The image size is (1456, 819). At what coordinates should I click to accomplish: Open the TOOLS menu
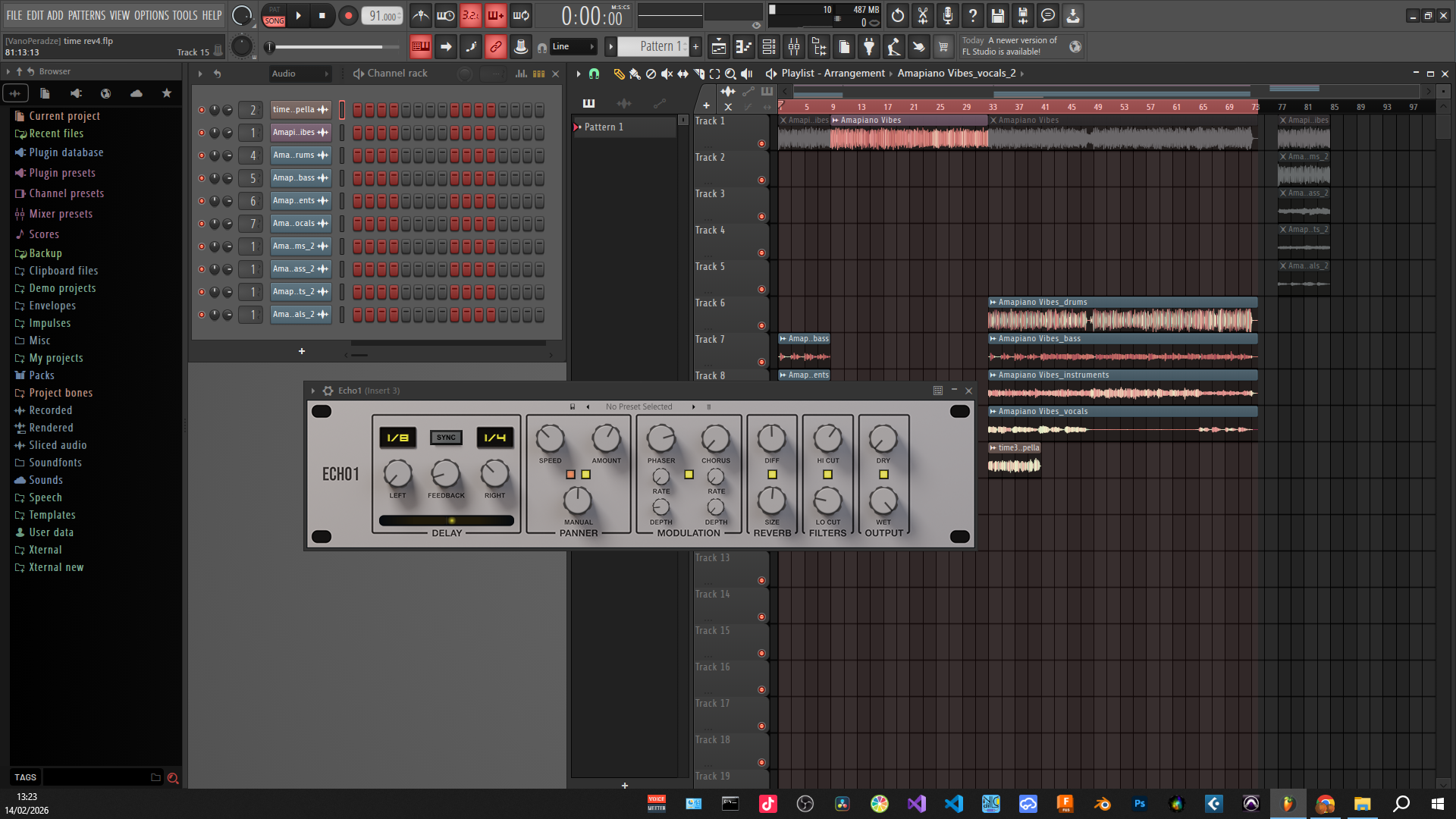[x=184, y=15]
